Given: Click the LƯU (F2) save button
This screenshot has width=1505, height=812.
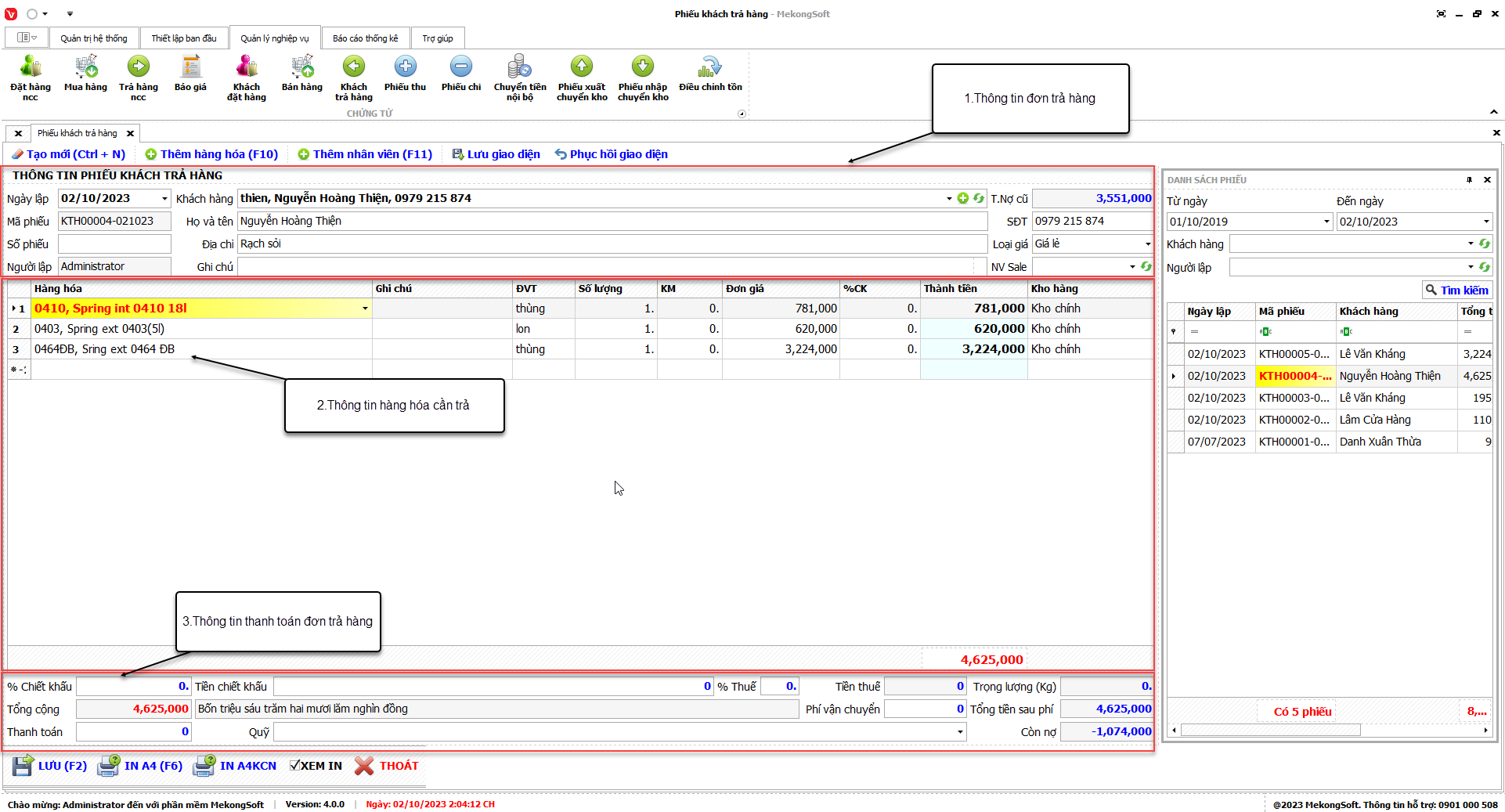Looking at the screenshot, I should 50,766.
